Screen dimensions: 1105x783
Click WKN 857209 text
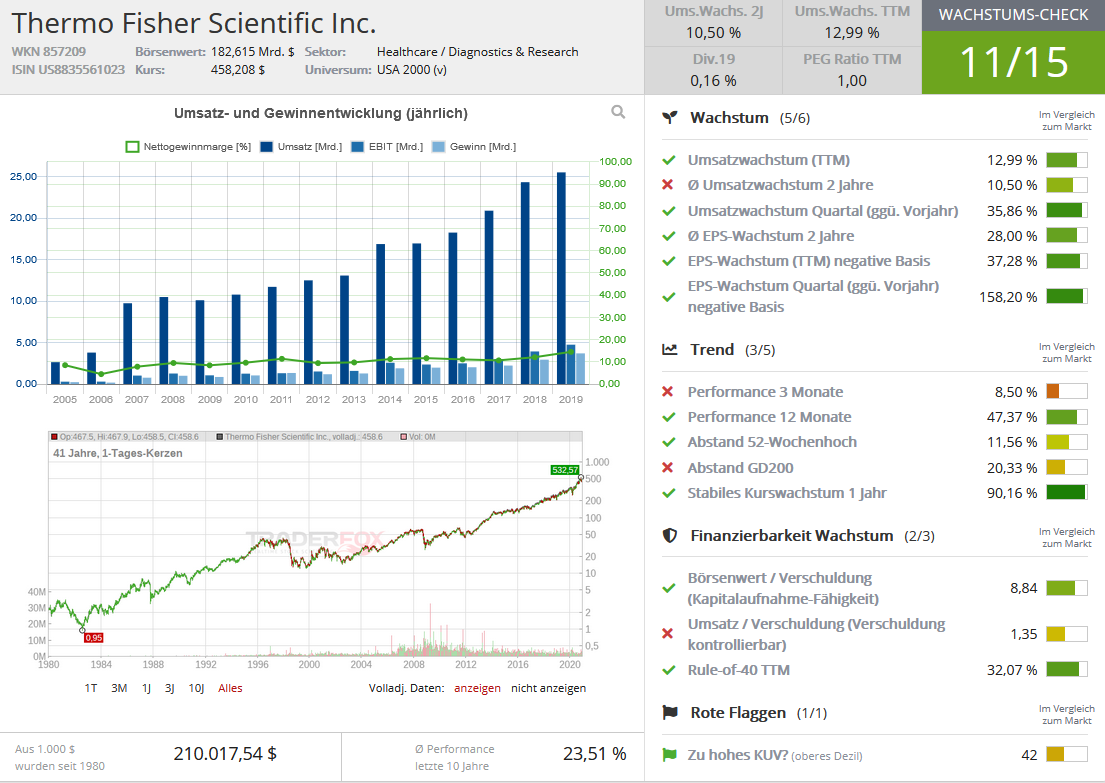pyautogui.click(x=49, y=51)
